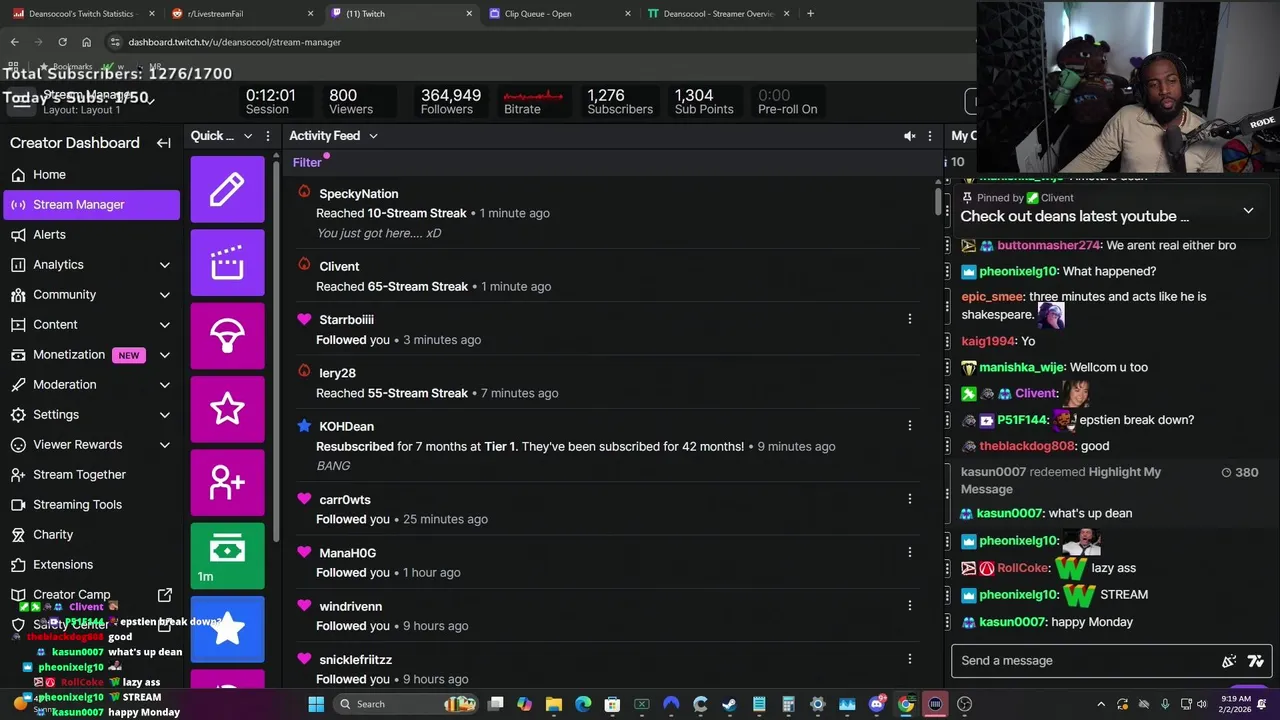
Task: Open Extensions in the sidebar
Action: coord(91,565)
